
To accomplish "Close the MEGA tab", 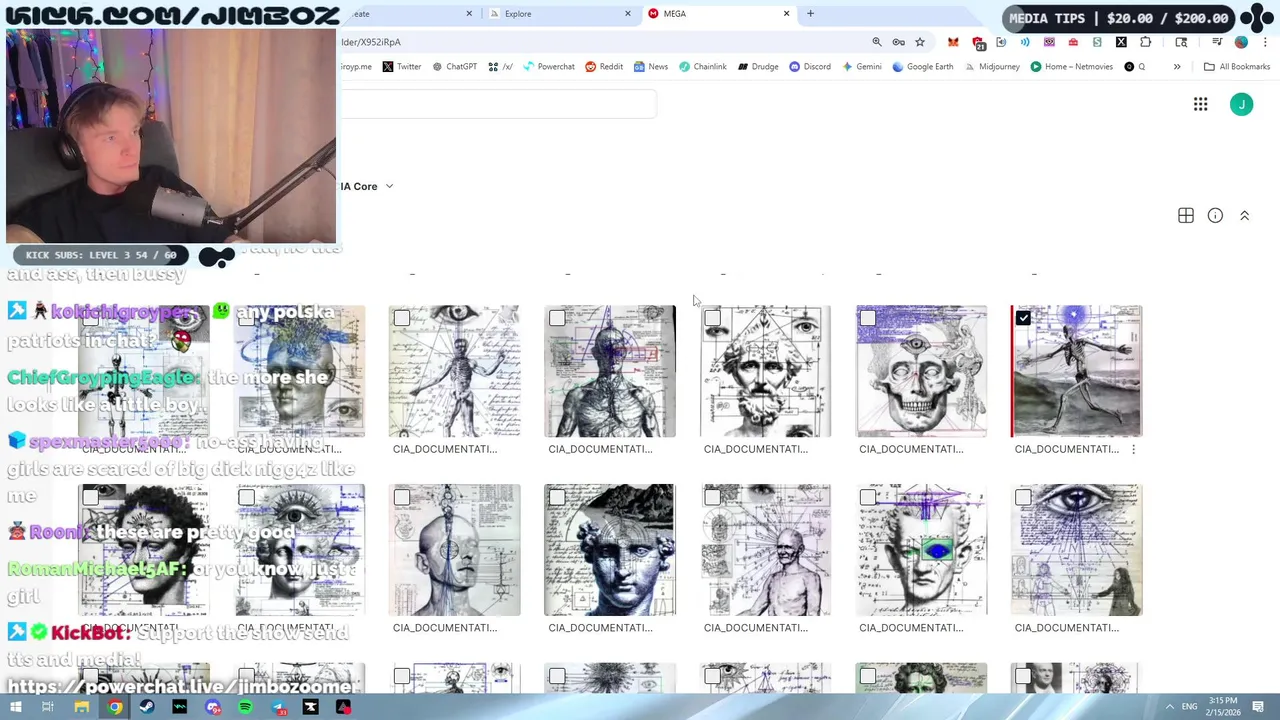I will click(786, 13).
